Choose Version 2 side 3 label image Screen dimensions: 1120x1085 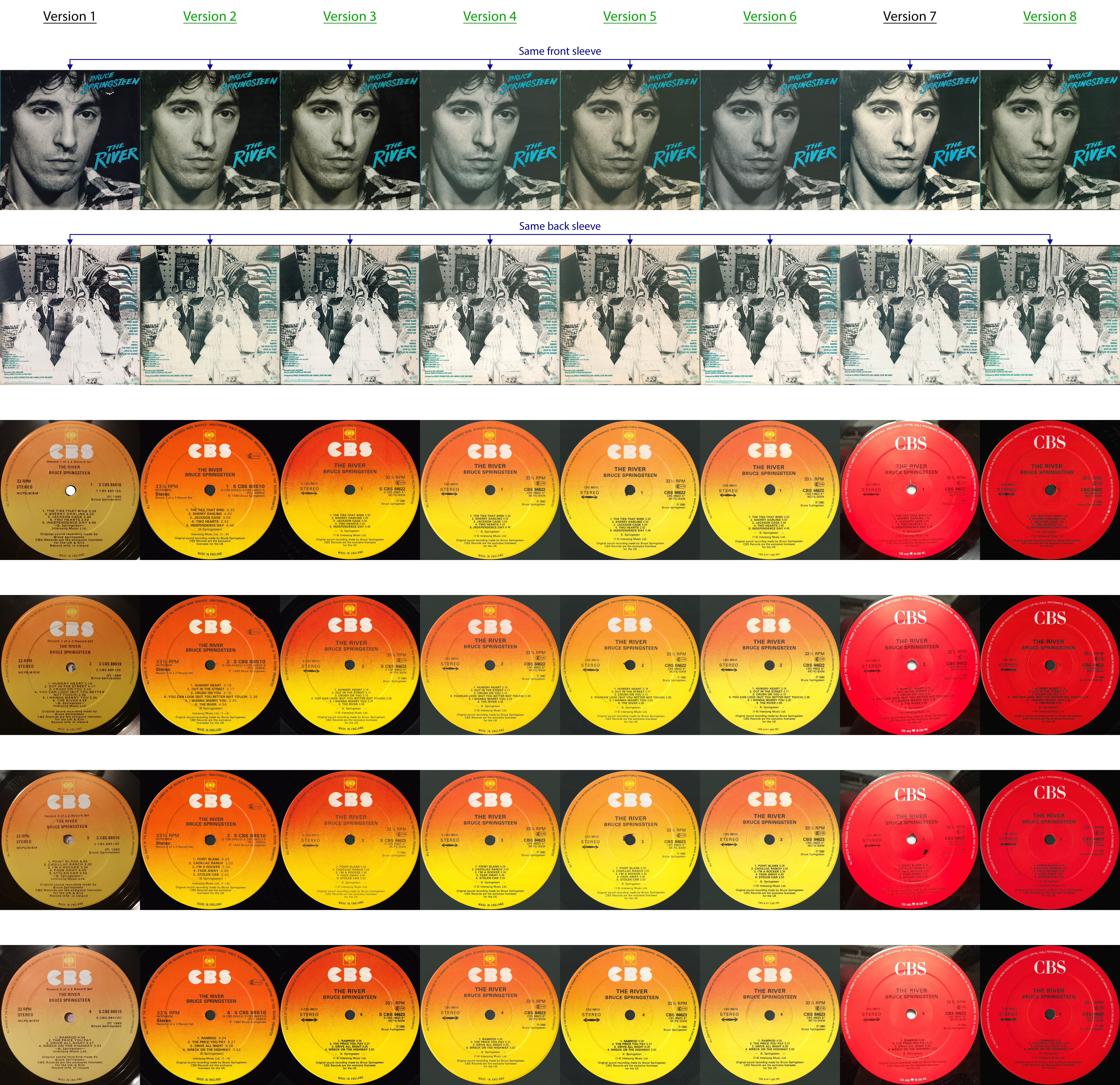pyautogui.click(x=210, y=840)
